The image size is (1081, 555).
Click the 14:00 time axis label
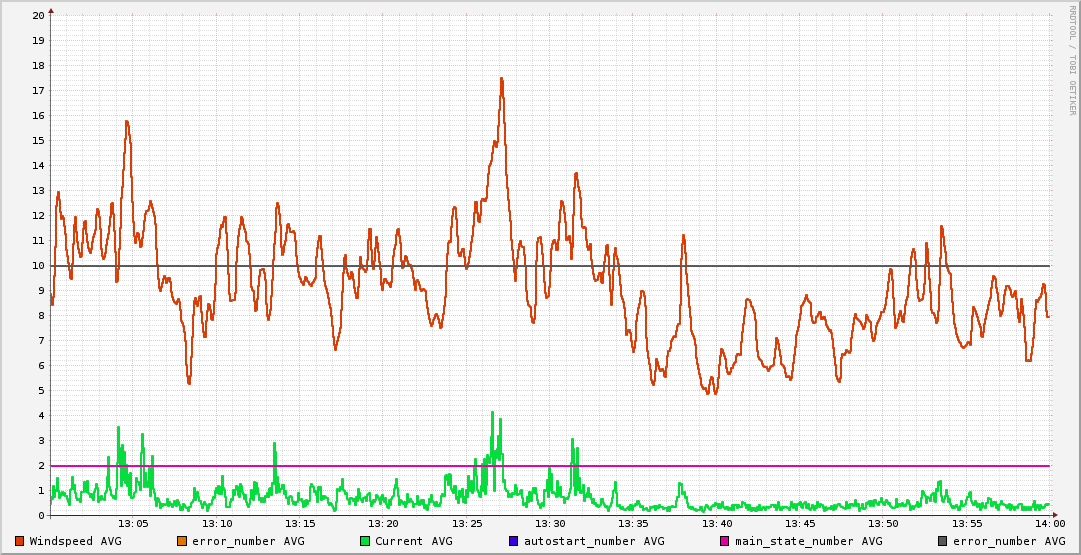tap(1050, 524)
